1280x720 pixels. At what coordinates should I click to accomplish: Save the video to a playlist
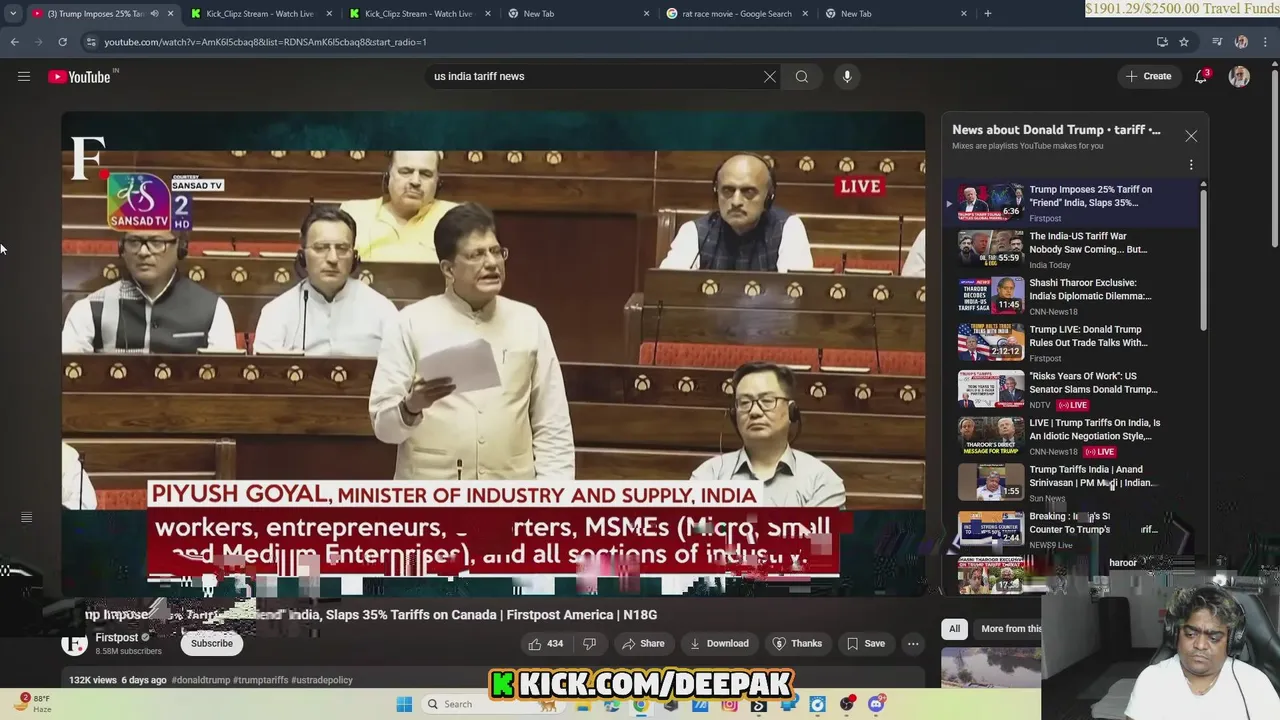(865, 644)
